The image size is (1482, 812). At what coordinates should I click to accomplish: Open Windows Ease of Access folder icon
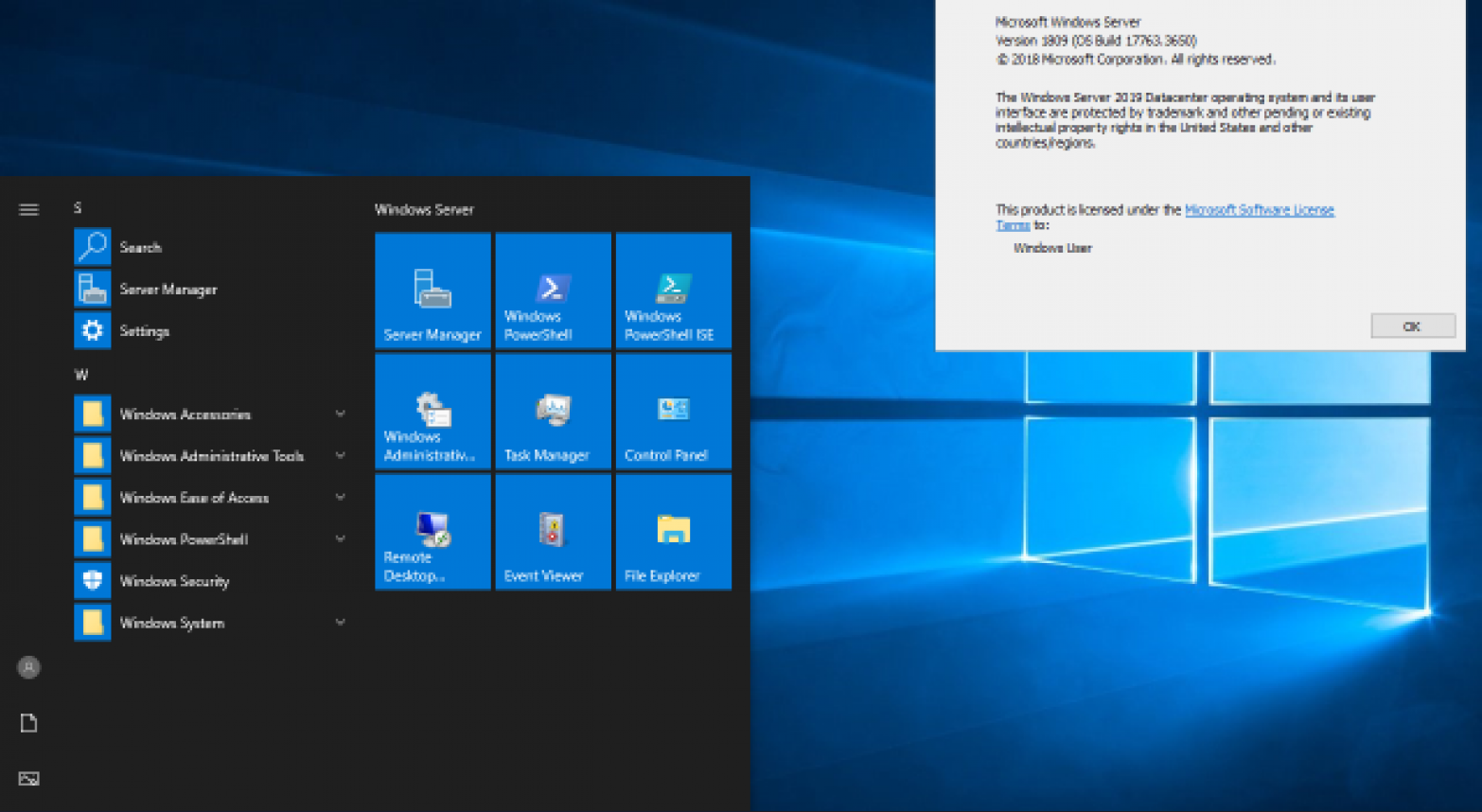(93, 497)
